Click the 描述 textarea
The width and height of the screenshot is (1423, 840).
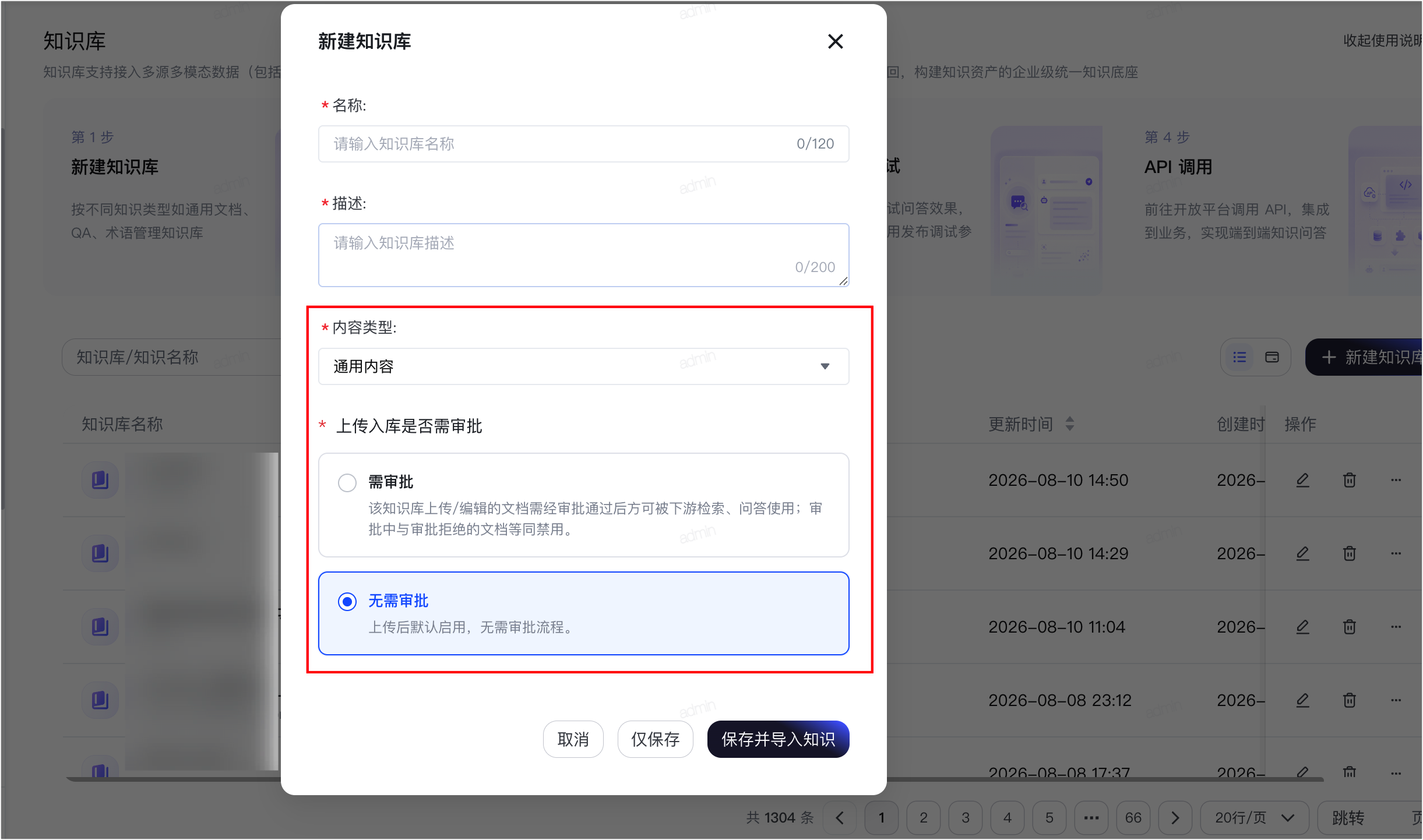click(x=583, y=255)
